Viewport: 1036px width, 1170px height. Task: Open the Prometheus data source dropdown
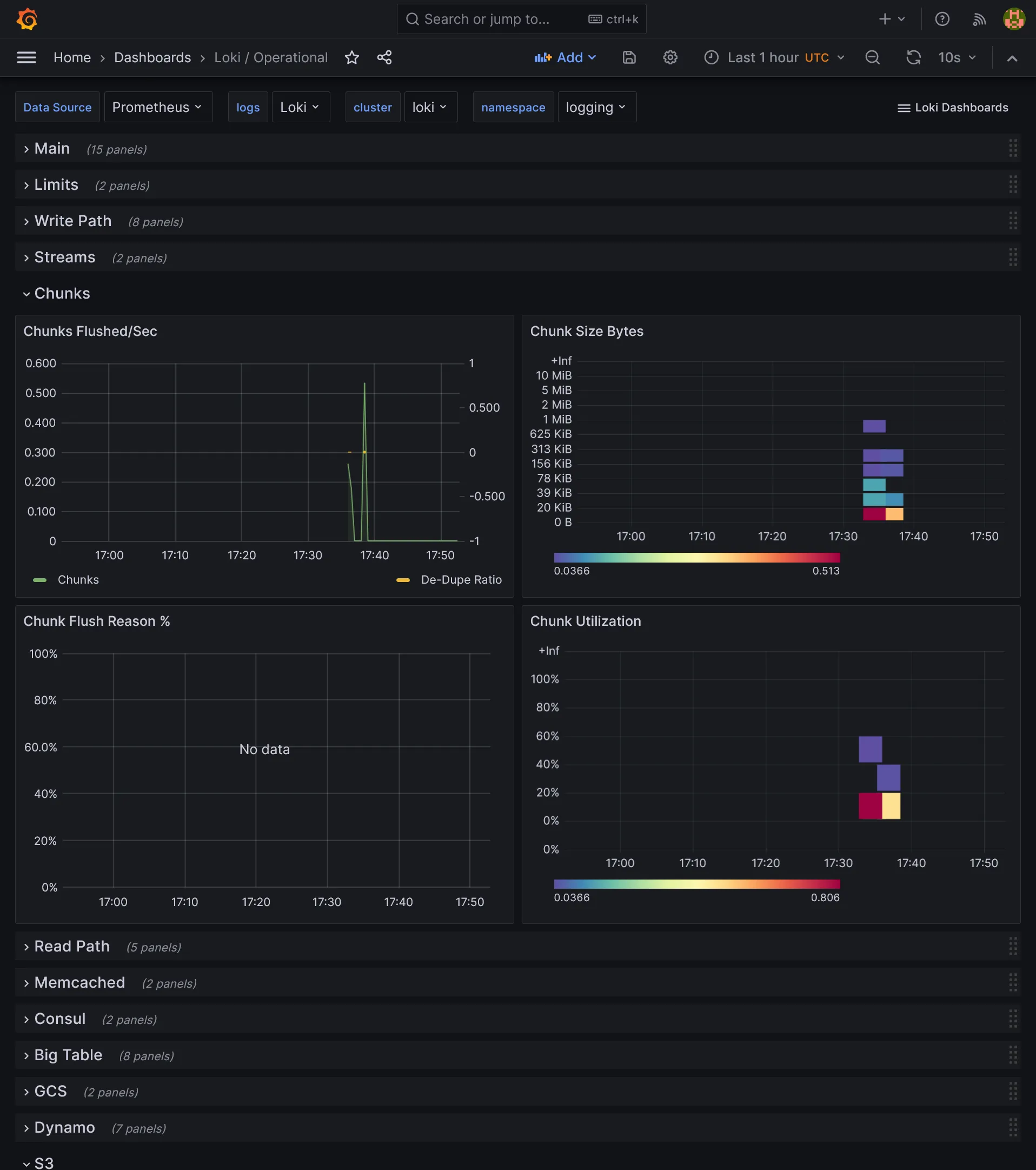coord(157,107)
